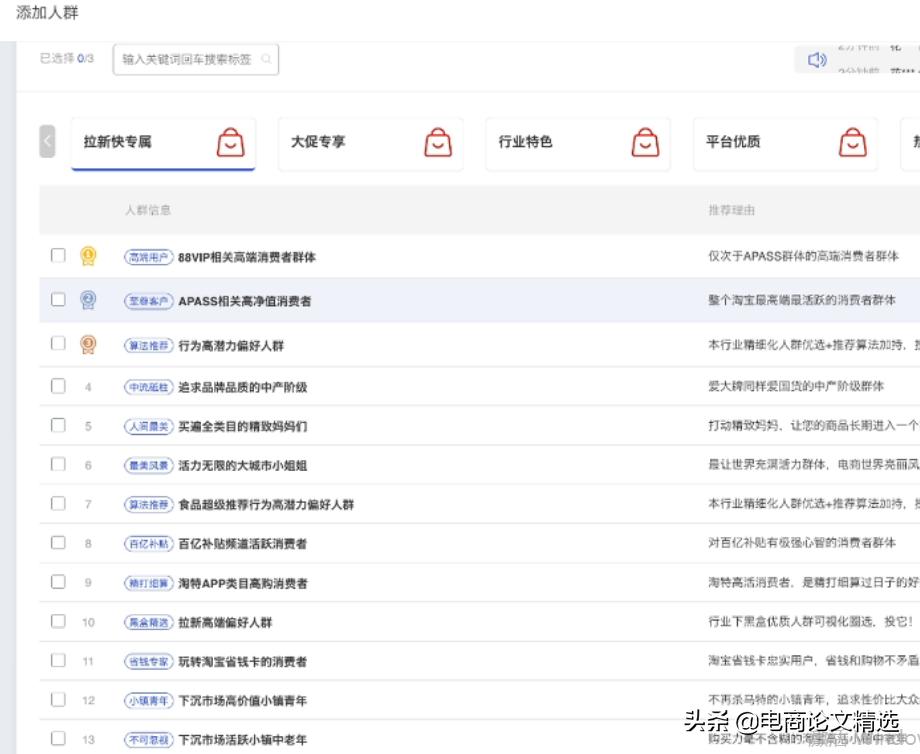This screenshot has height=754, width=920.
Task: Click the shopping bag icon on 平台优质 tab
Action: pos(852,142)
